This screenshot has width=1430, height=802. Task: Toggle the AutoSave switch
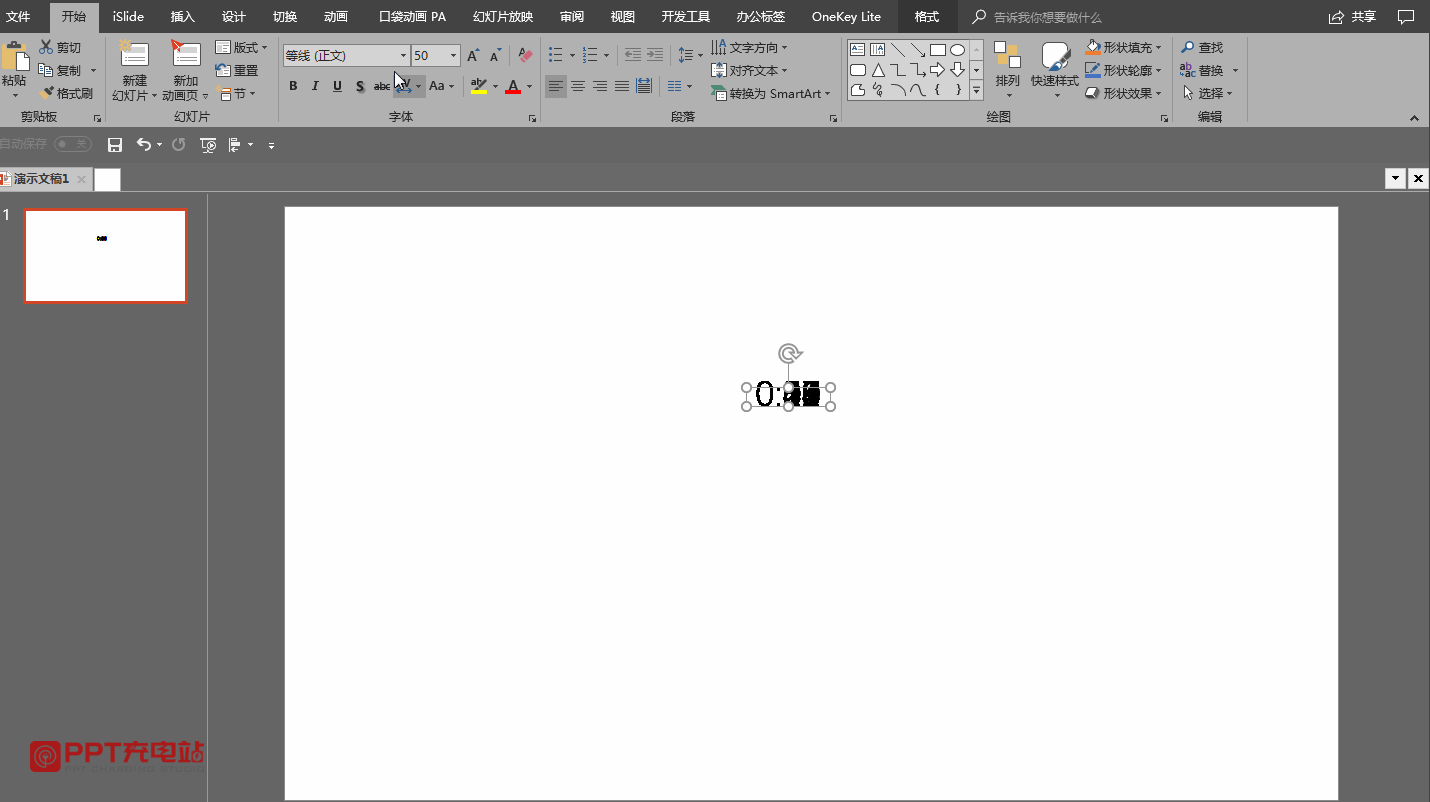(73, 144)
